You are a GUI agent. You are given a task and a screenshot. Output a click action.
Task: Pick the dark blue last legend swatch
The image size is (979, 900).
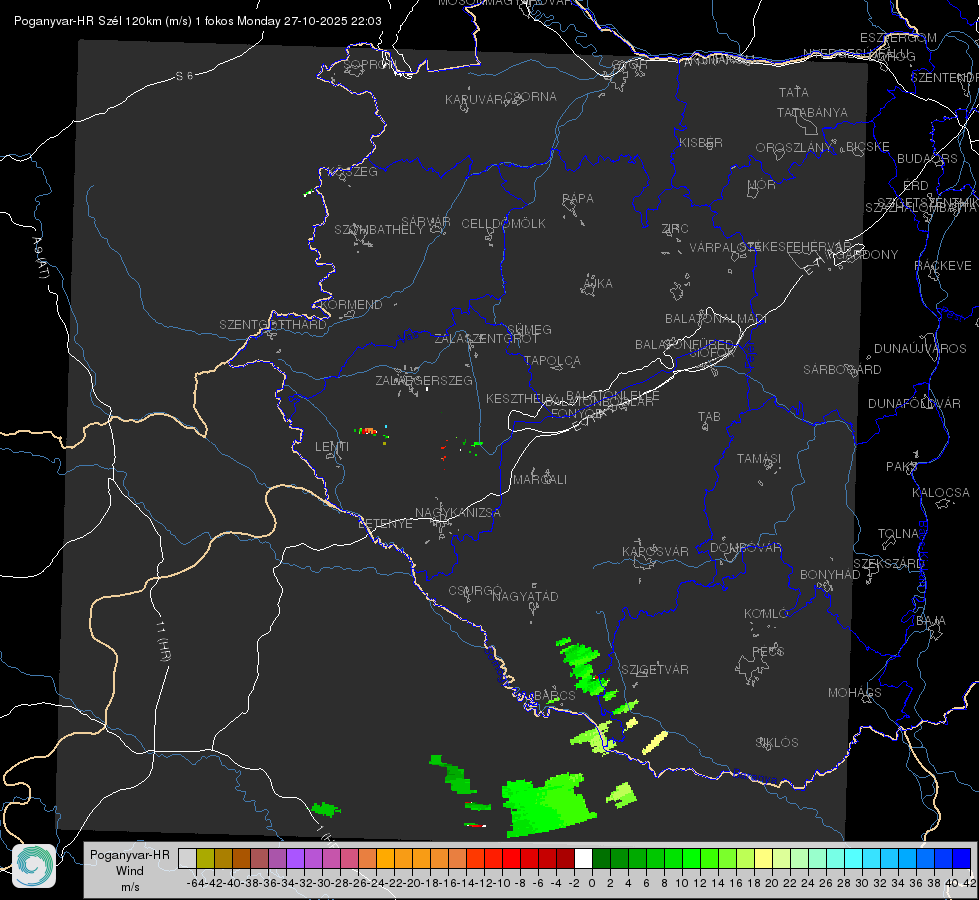click(x=962, y=858)
